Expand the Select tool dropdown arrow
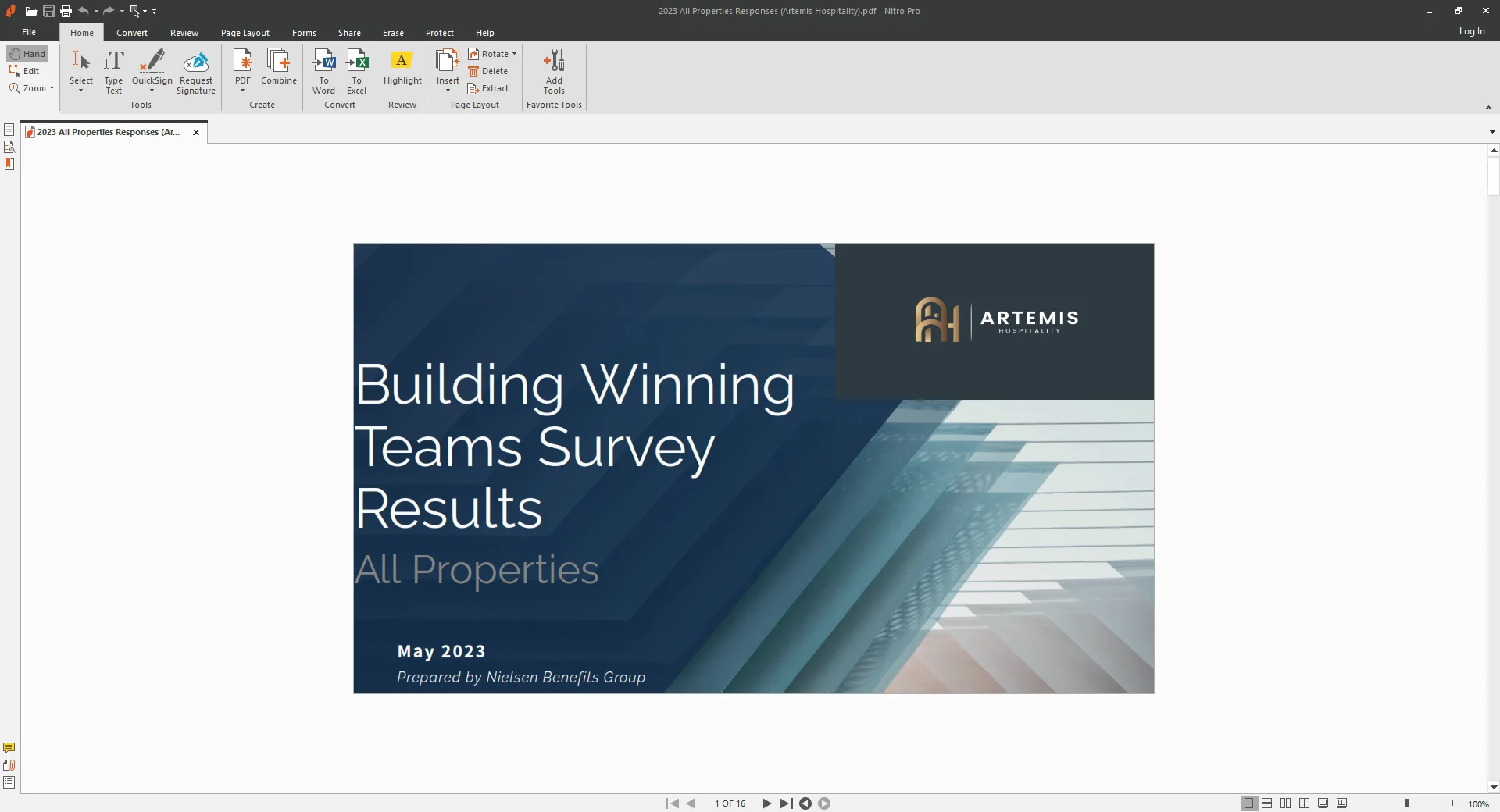Screen dimensions: 1500x812 (x=80, y=91)
